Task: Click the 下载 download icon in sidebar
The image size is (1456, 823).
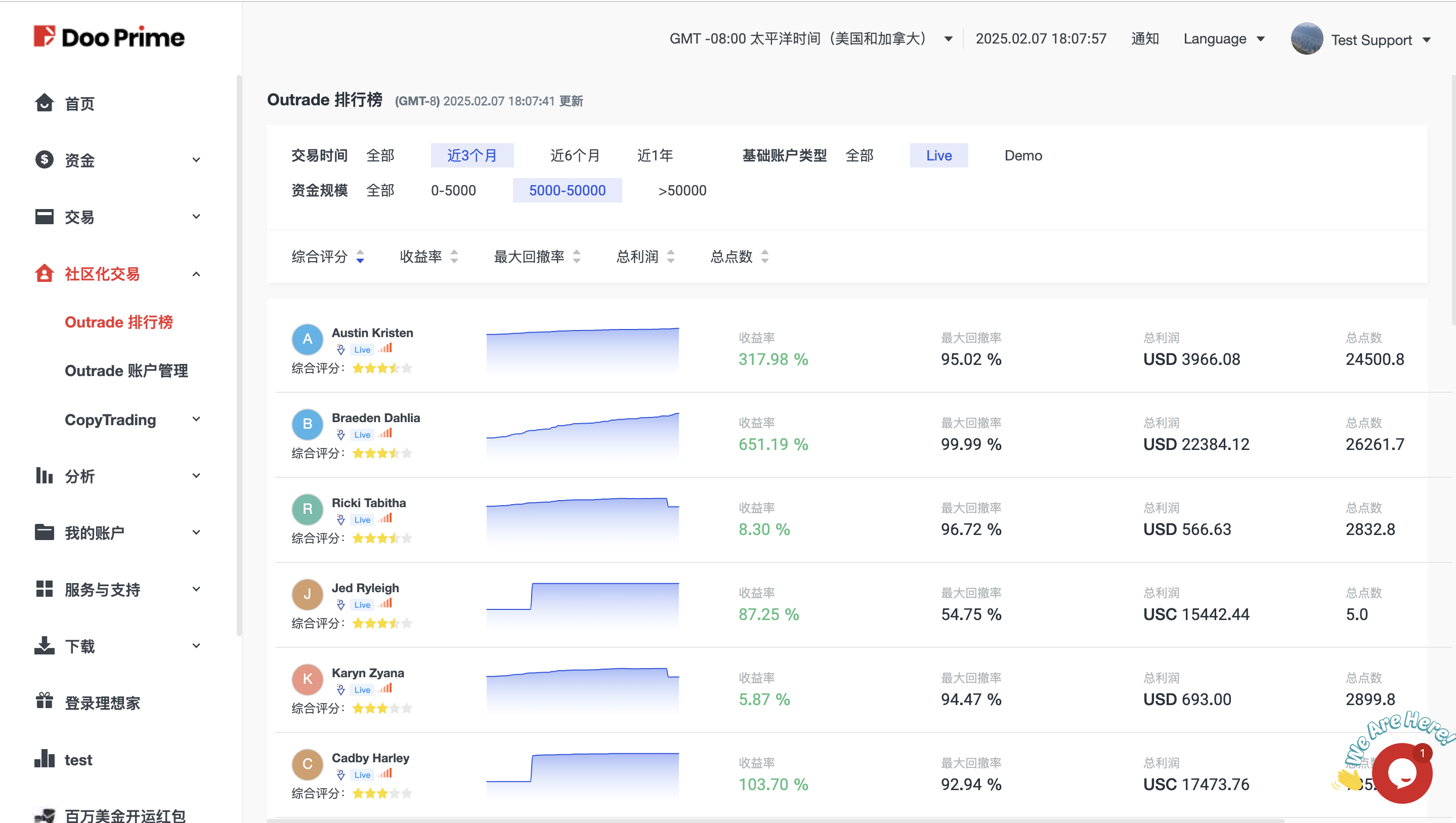Action: coord(44,645)
